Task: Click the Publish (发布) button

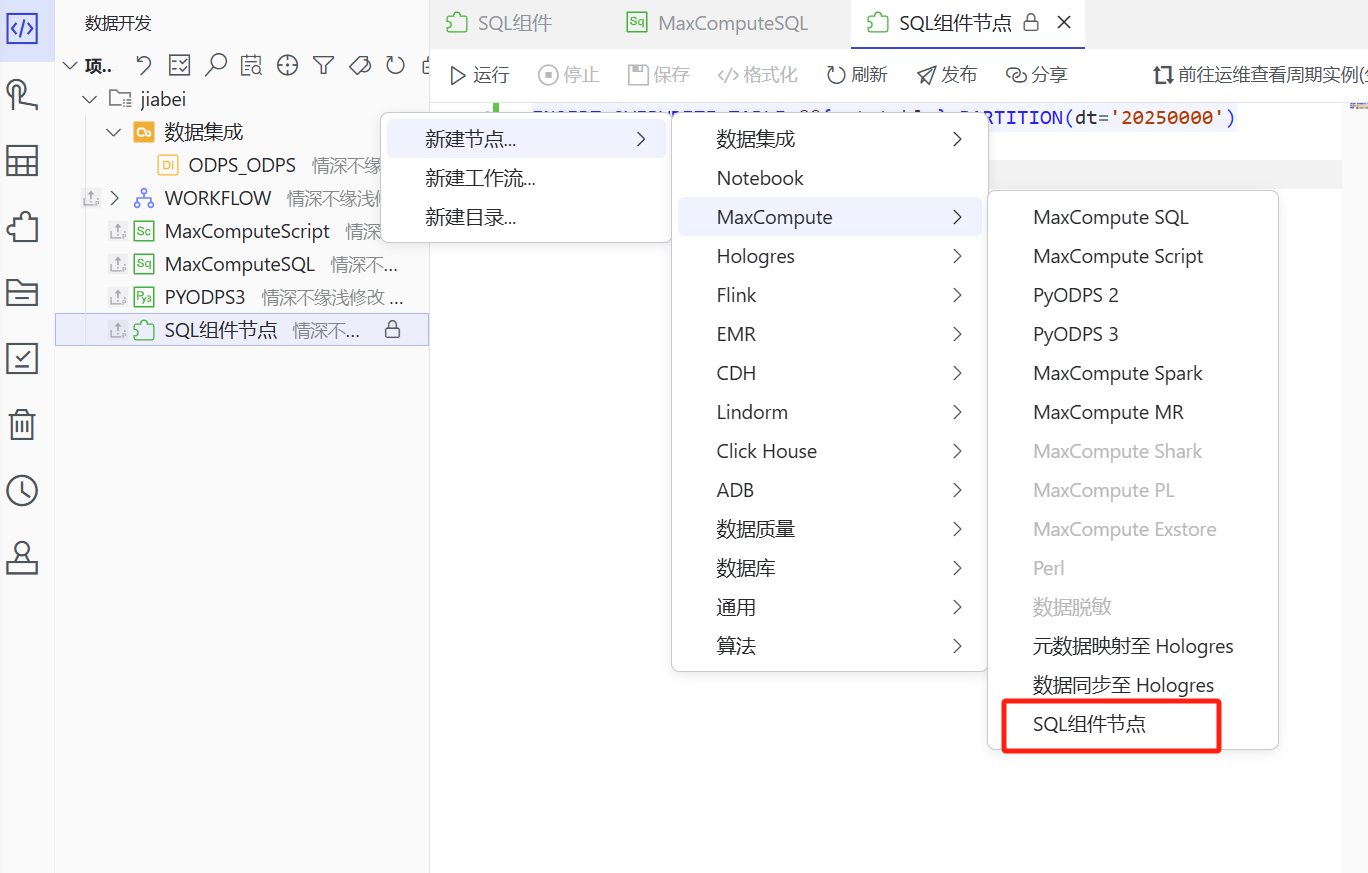Action: click(x=947, y=75)
